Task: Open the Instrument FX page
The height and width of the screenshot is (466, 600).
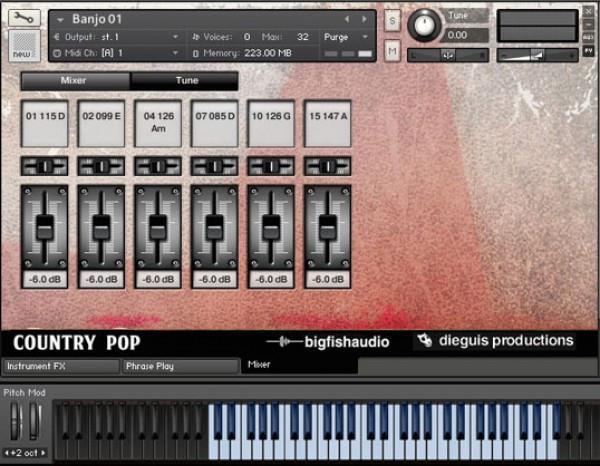Action: pyautogui.click(x=60, y=366)
